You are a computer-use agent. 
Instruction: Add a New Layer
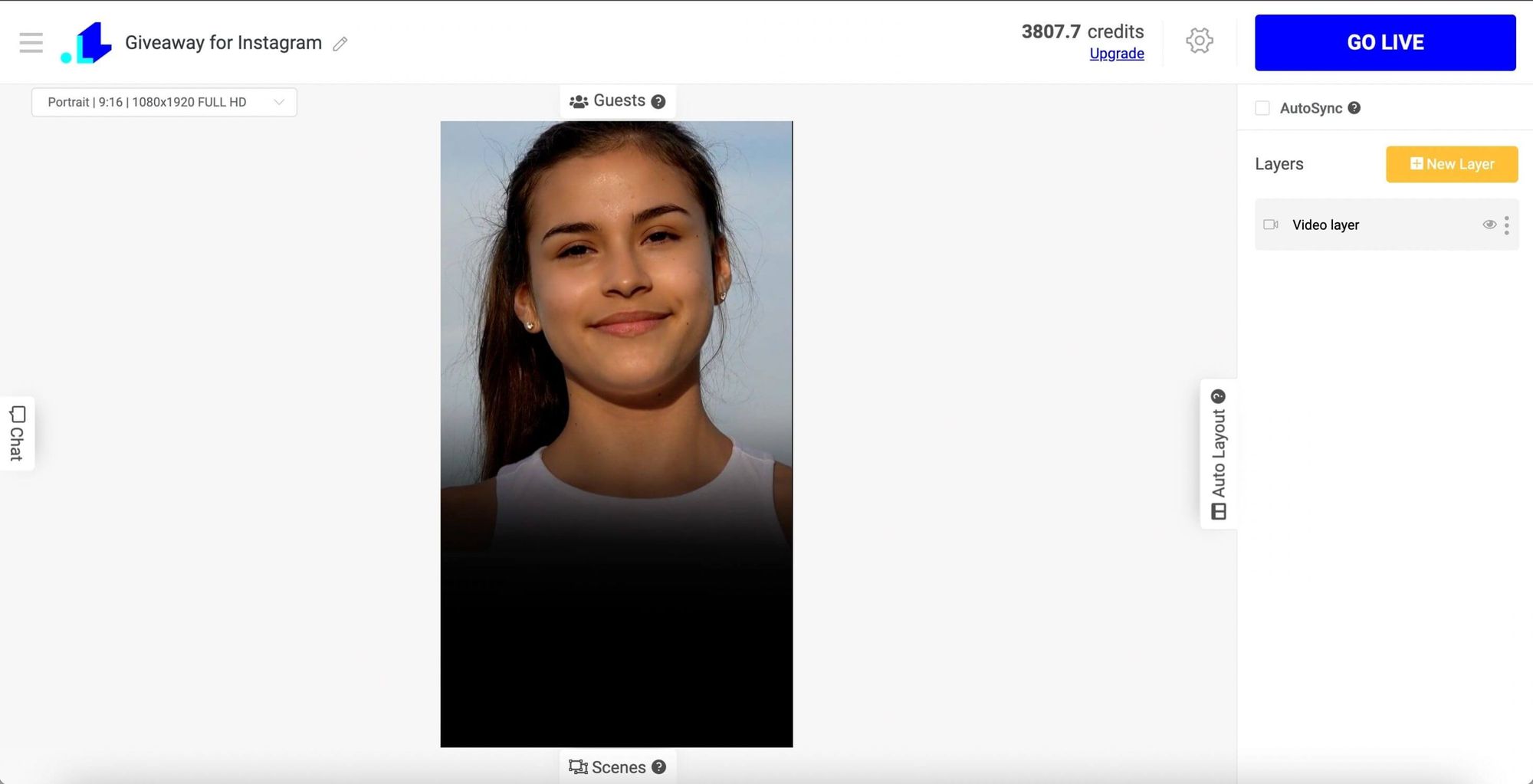pos(1452,164)
